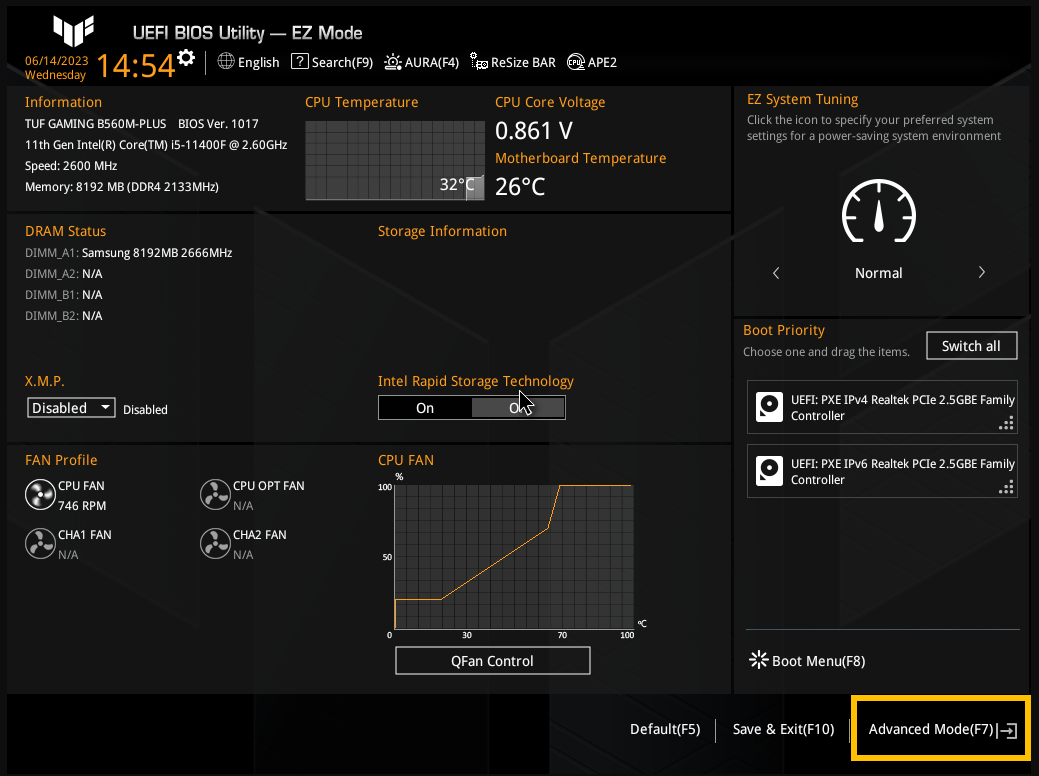Go to next EZ System Tuning mode

point(981,272)
